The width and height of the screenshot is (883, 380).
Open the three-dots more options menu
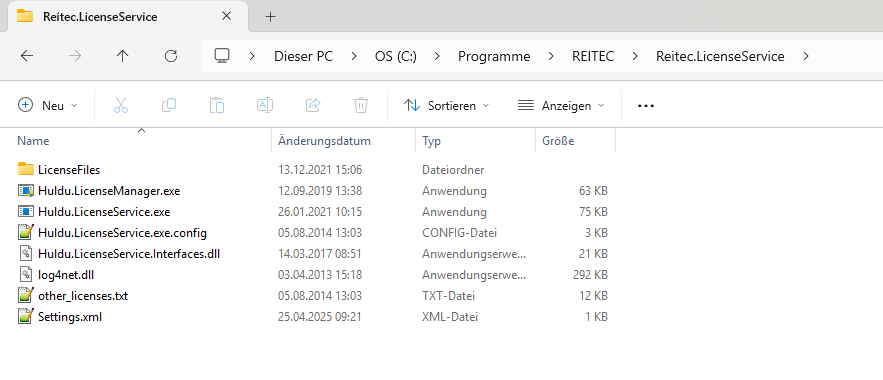[x=646, y=105]
